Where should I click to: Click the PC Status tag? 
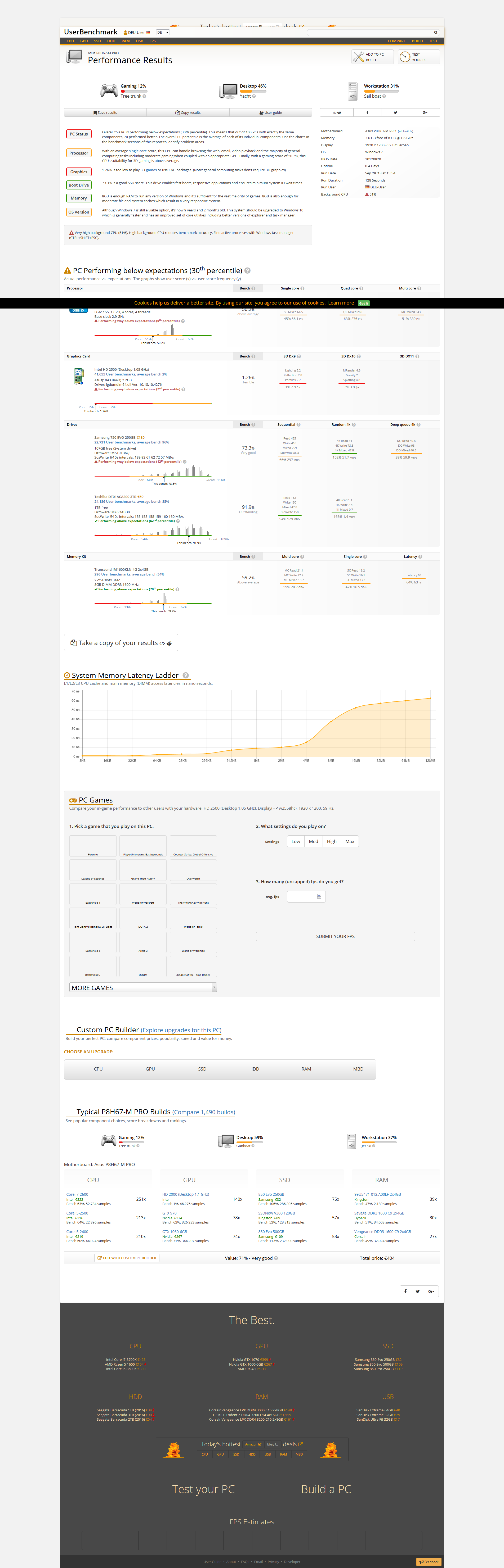click(79, 134)
